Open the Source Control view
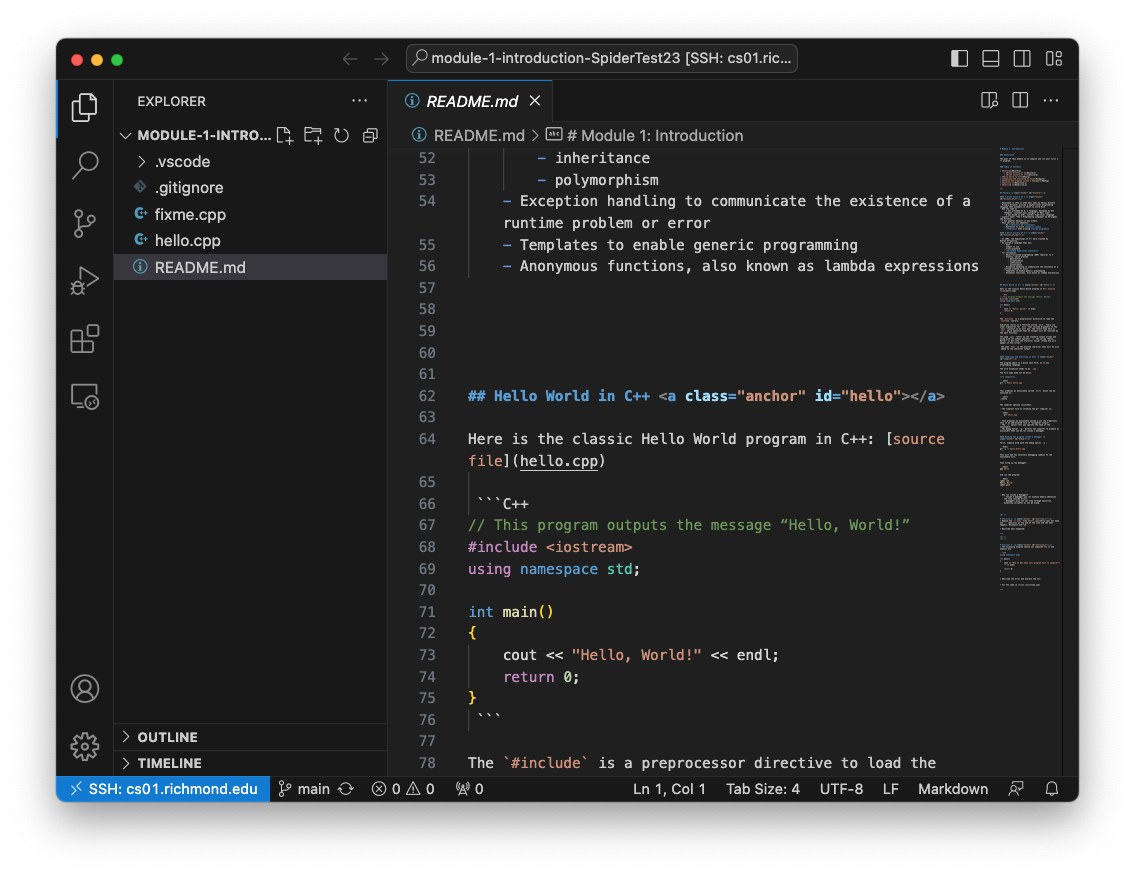 (x=85, y=223)
